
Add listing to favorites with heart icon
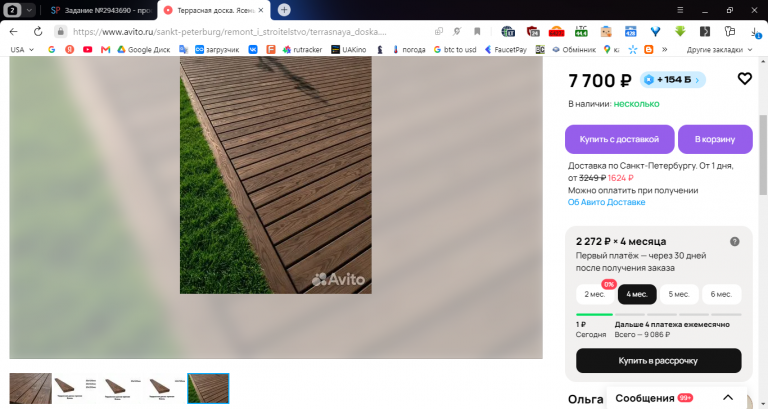tap(744, 78)
